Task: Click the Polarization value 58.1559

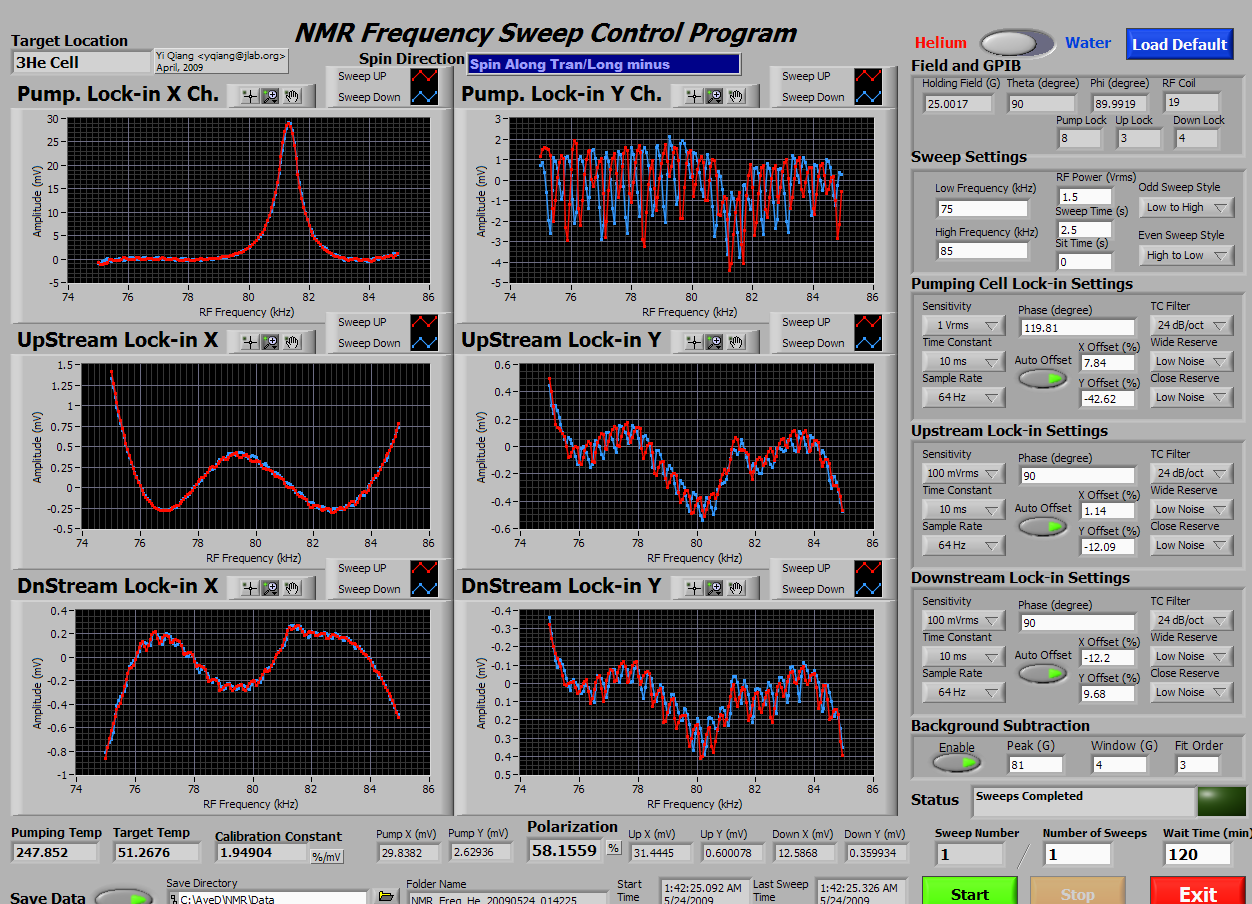Action: click(x=567, y=849)
